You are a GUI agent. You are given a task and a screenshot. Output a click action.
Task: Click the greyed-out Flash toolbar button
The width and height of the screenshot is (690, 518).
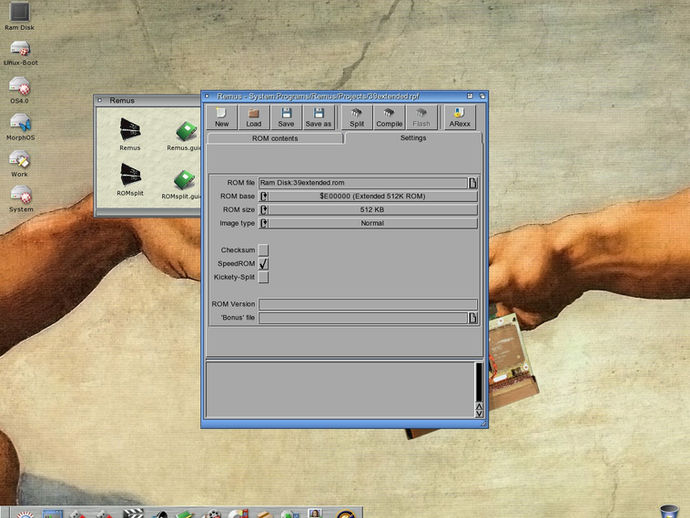click(422, 117)
